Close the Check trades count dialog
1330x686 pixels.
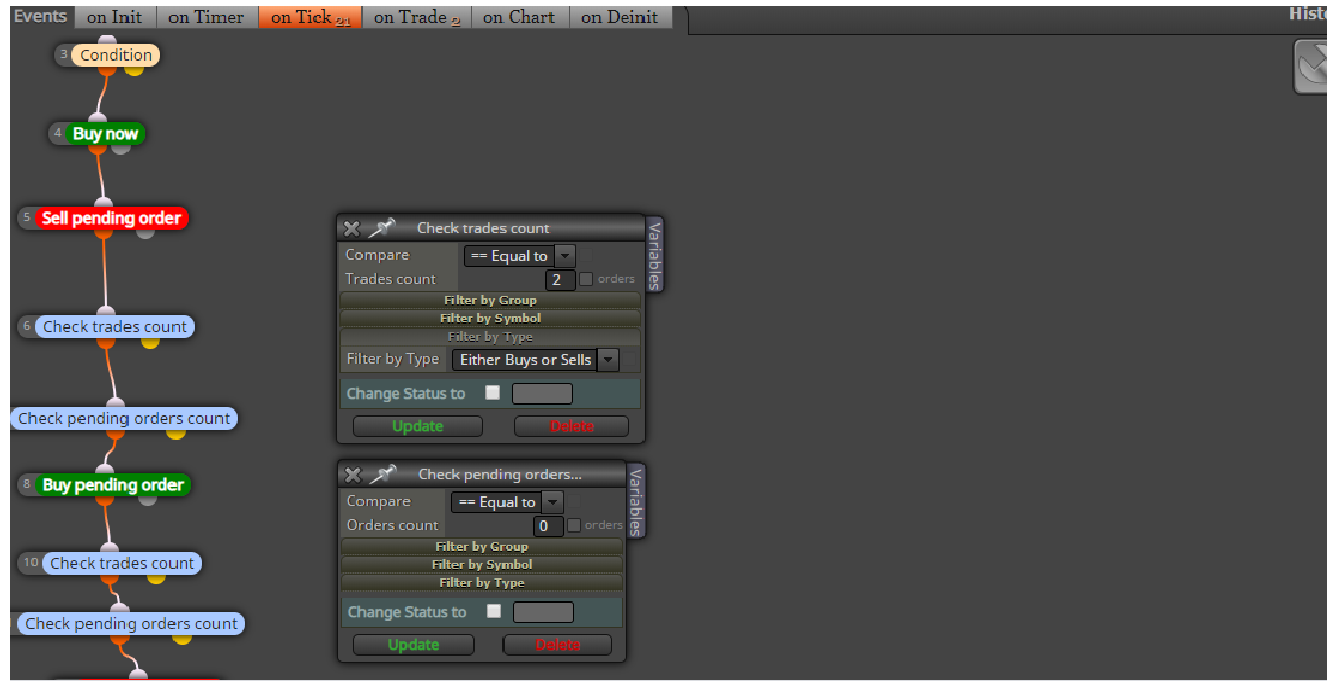point(351,228)
